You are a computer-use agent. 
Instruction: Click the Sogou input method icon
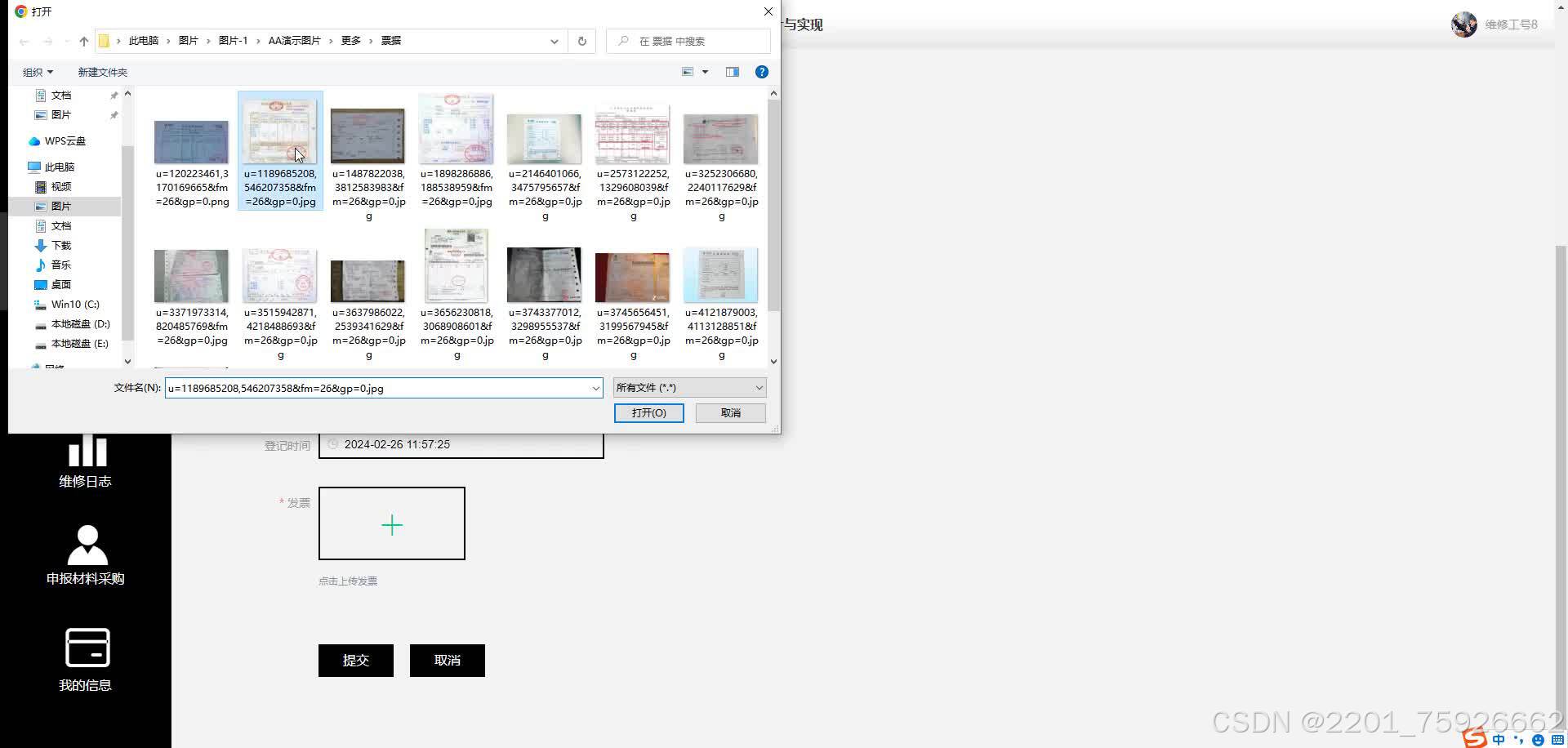[x=1476, y=737]
